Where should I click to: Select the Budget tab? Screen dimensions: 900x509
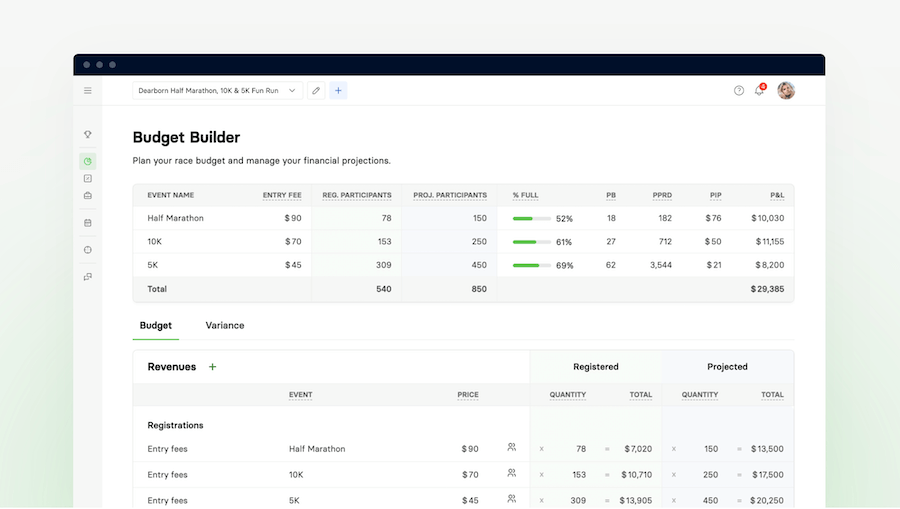[156, 326]
